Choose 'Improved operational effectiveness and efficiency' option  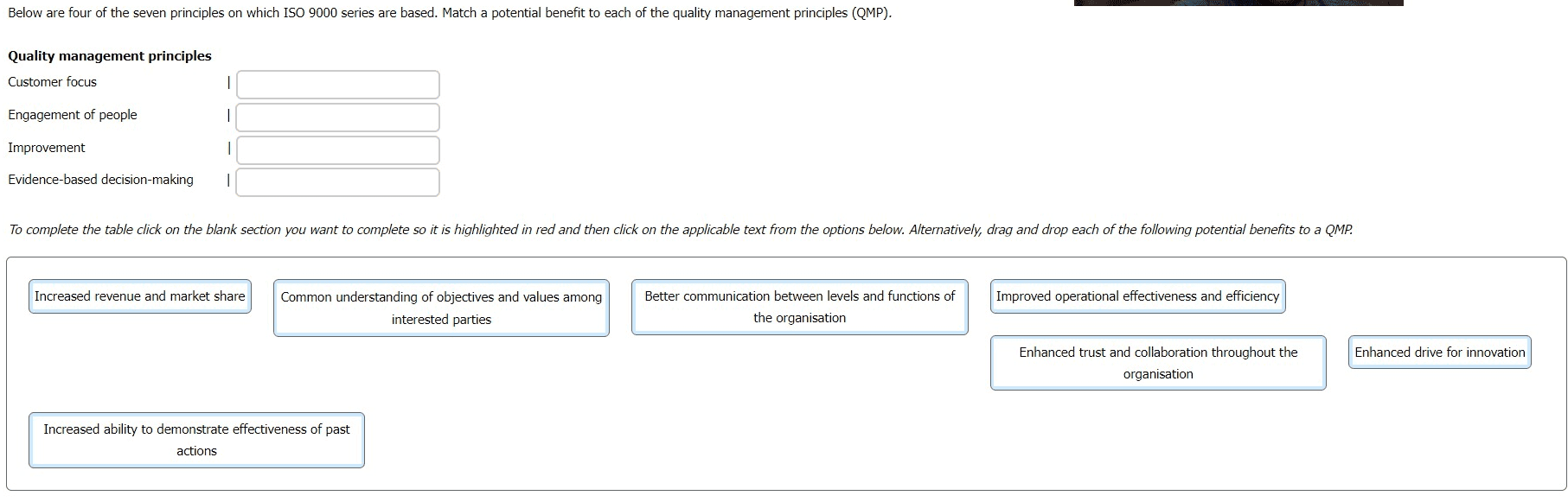point(1137,296)
